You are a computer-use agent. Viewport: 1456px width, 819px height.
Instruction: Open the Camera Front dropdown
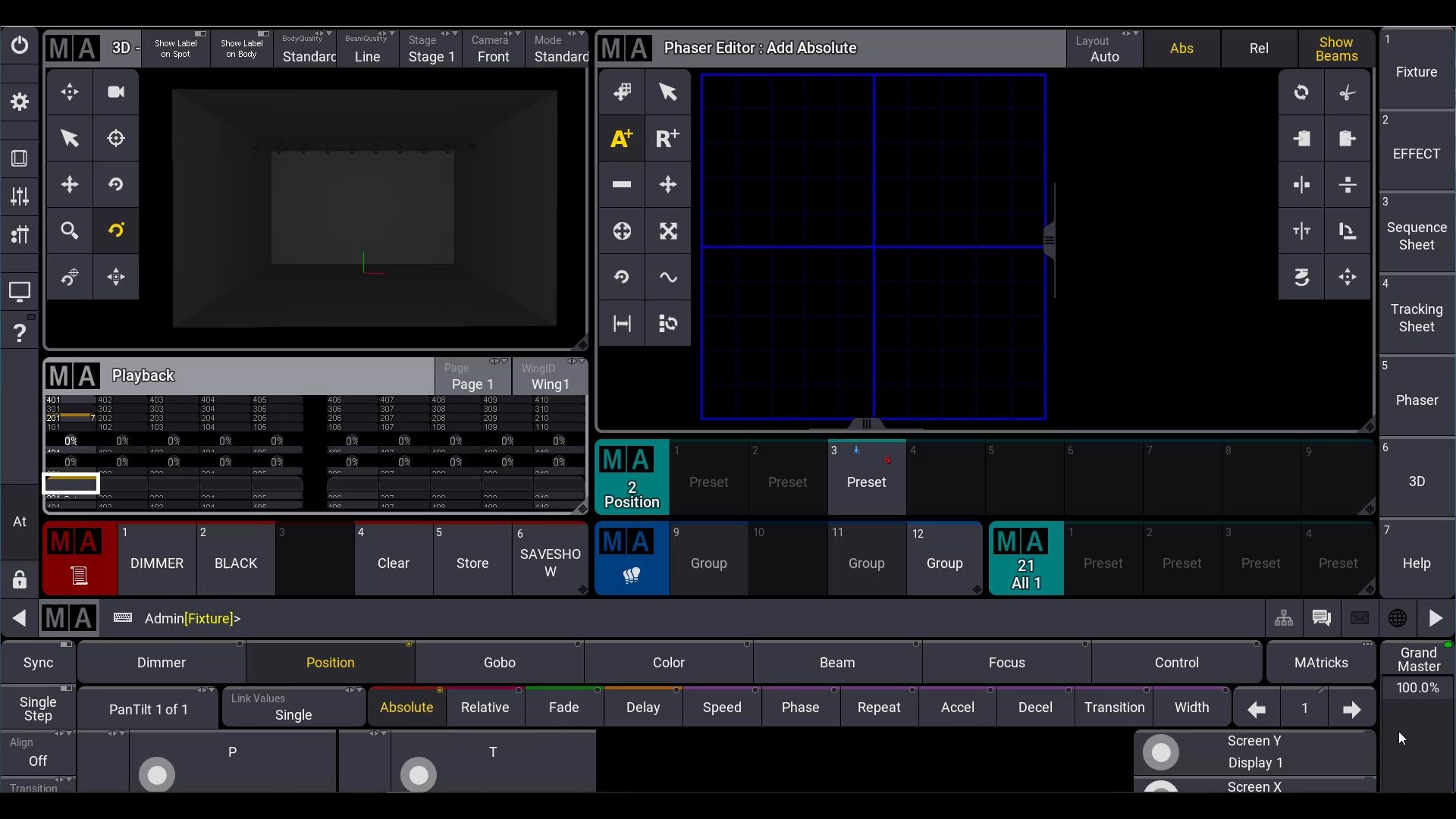[x=494, y=49]
